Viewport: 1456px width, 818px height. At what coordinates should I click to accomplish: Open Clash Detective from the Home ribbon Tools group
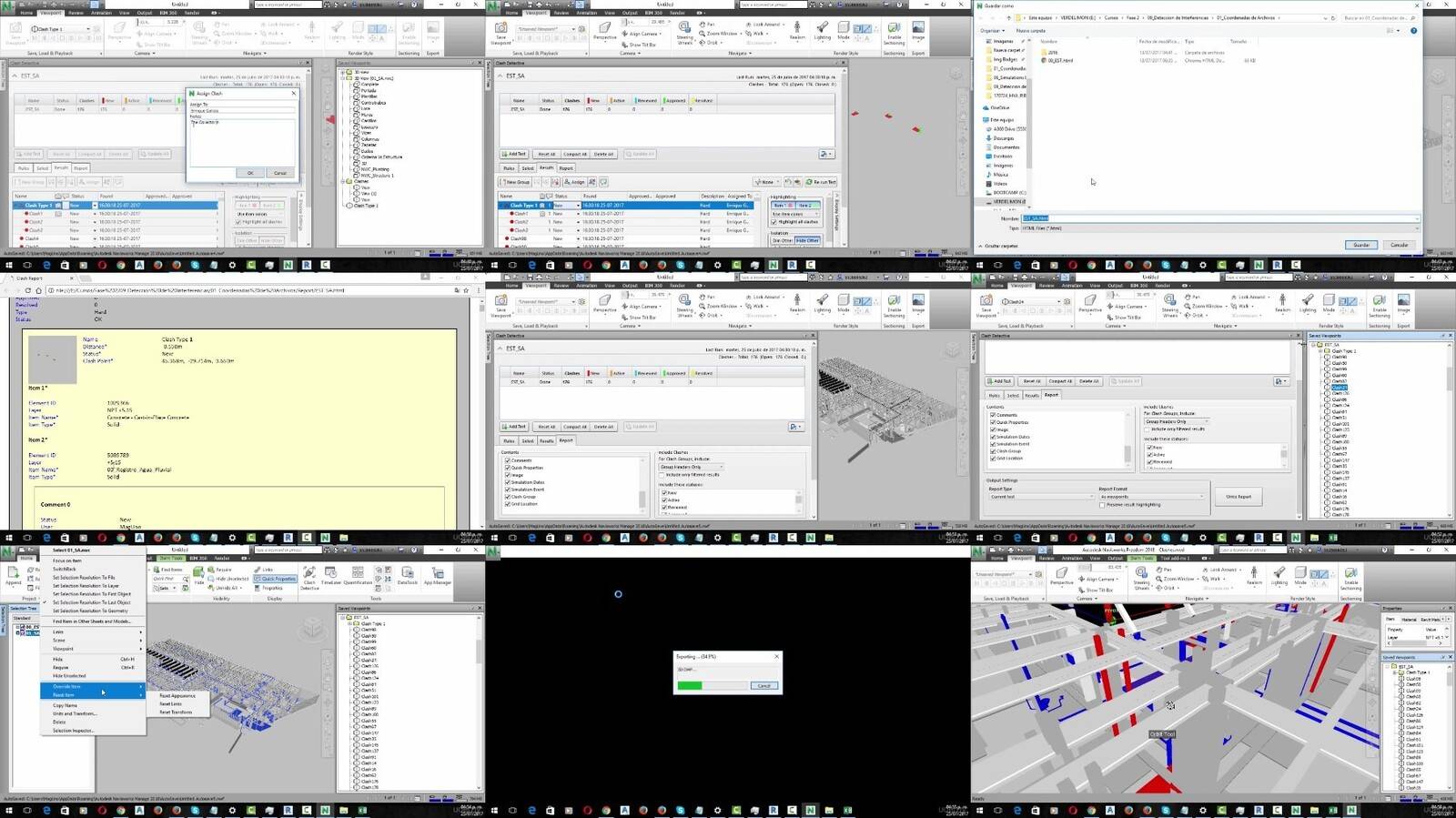(309, 578)
